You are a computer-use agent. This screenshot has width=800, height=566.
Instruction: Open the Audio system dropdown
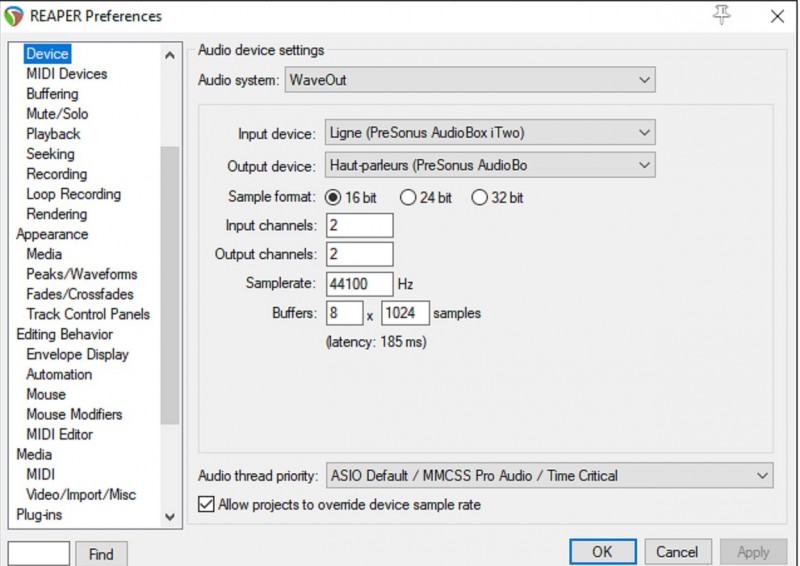pyautogui.click(x=469, y=80)
